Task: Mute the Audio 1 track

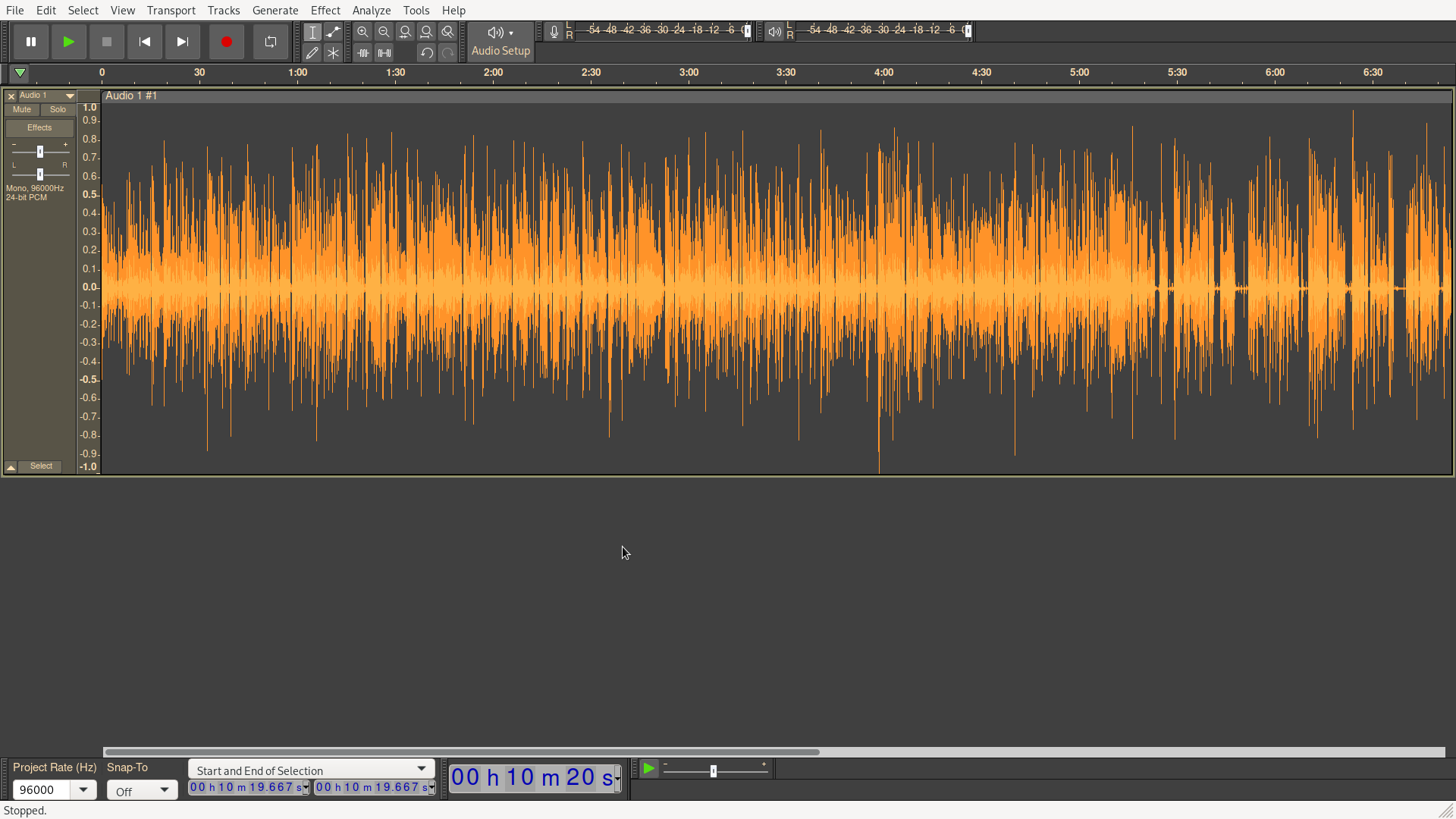Action: 22,110
